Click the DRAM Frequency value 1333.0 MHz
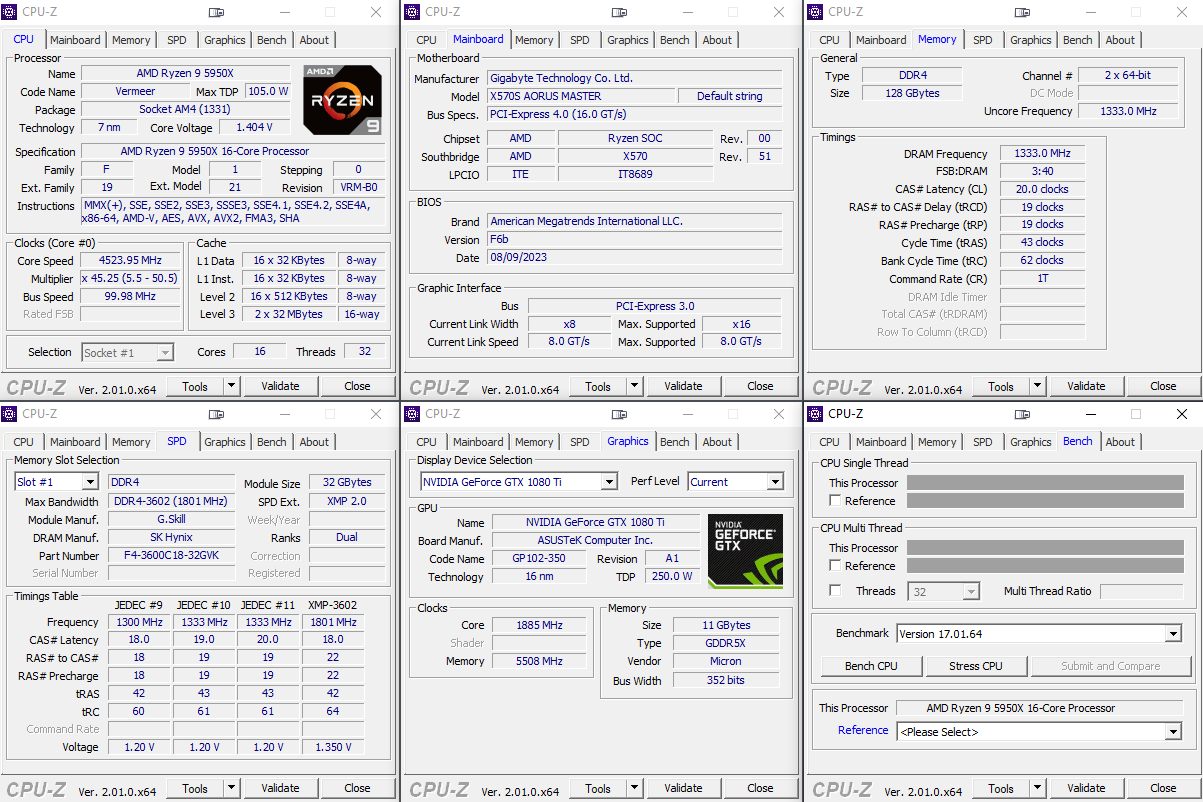 point(1042,154)
